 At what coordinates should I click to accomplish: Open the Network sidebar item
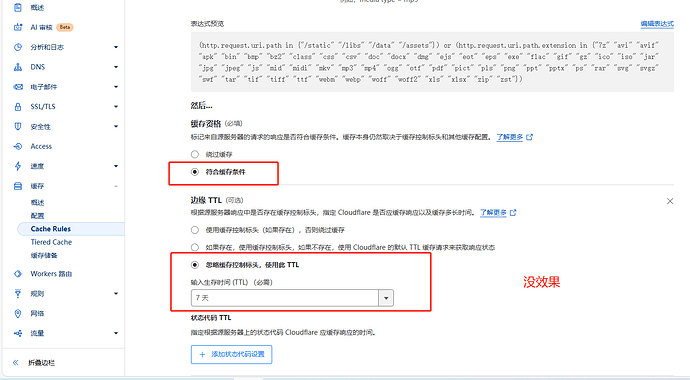pyautogui.click(x=37, y=313)
